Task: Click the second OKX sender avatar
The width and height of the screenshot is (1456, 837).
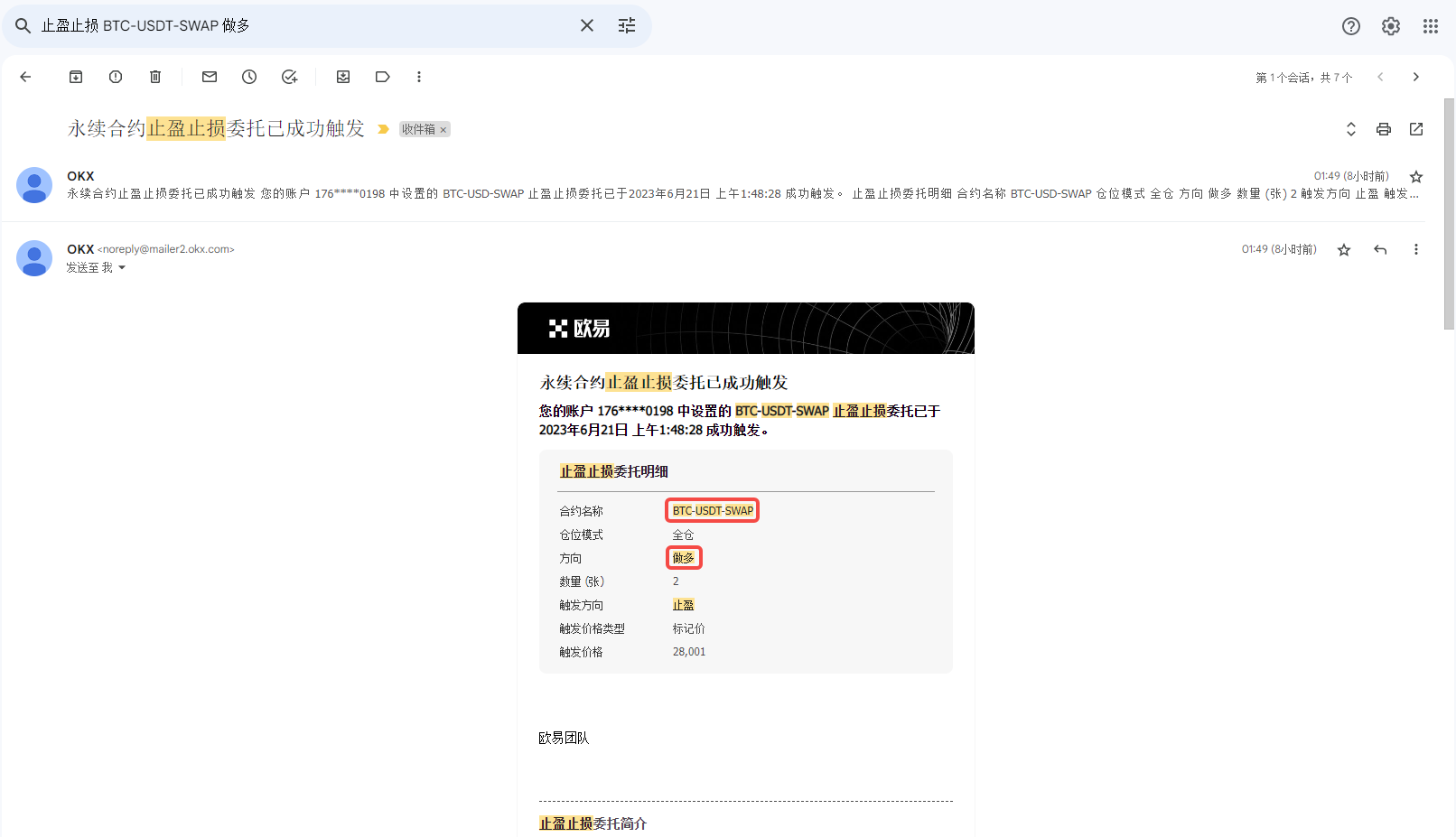Action: pos(34,258)
